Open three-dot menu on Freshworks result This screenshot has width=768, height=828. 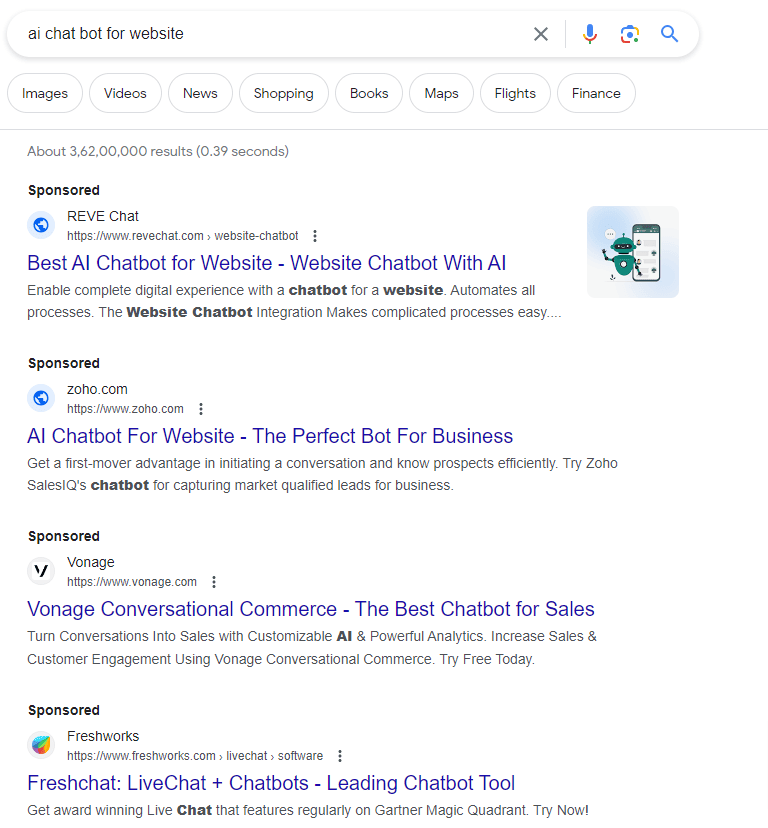[x=340, y=755]
